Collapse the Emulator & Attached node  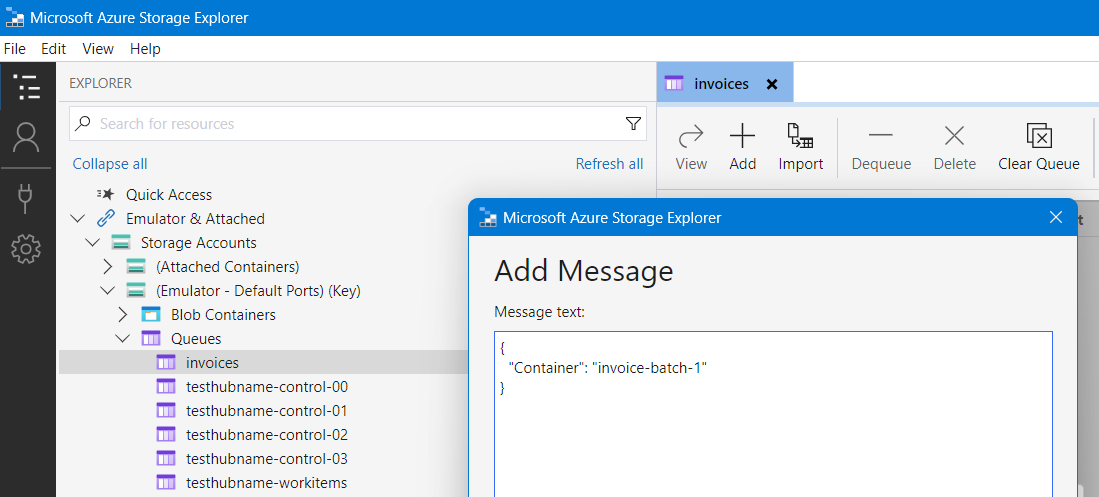point(78,219)
